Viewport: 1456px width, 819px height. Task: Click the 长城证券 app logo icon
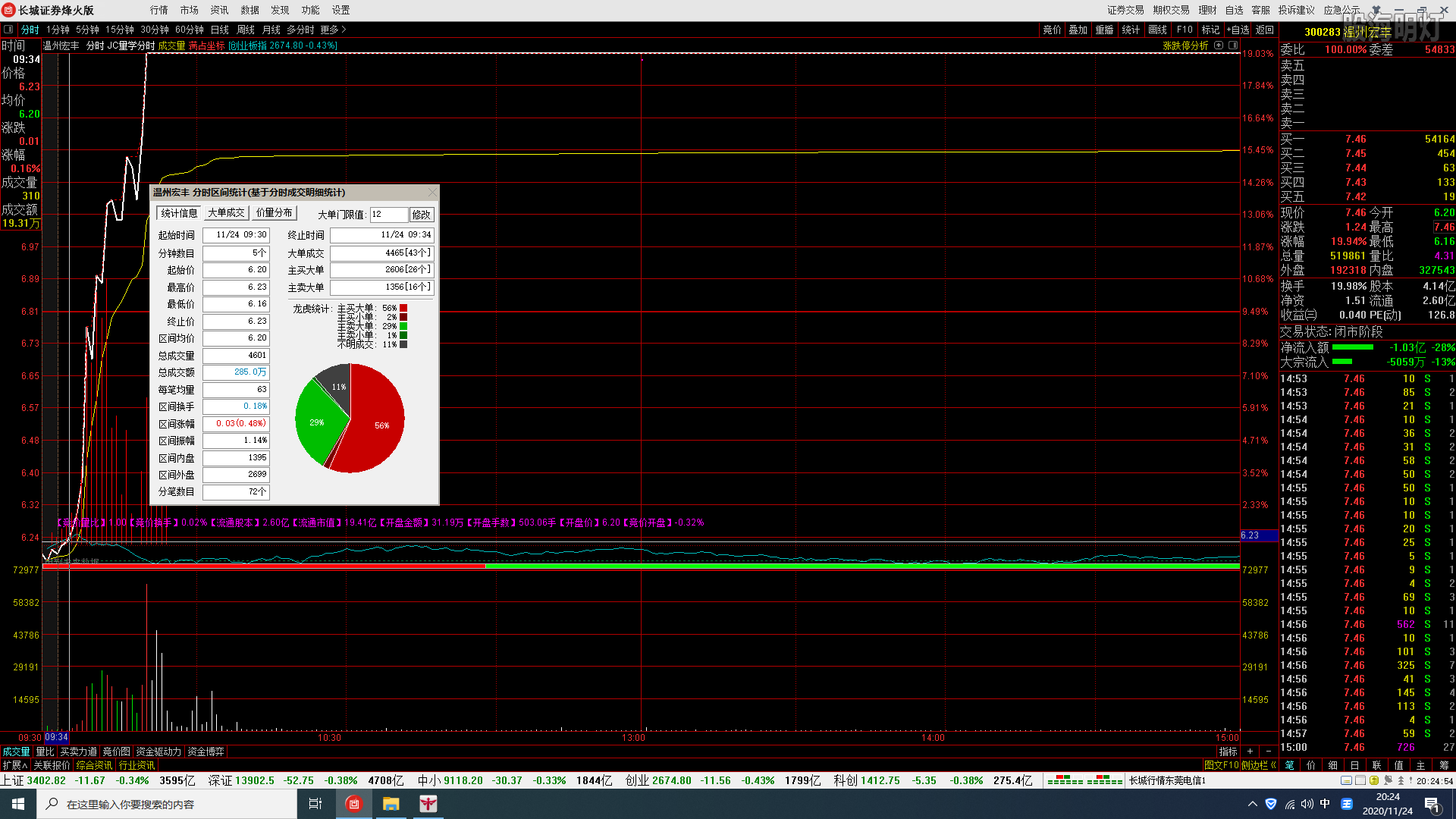pos(8,10)
